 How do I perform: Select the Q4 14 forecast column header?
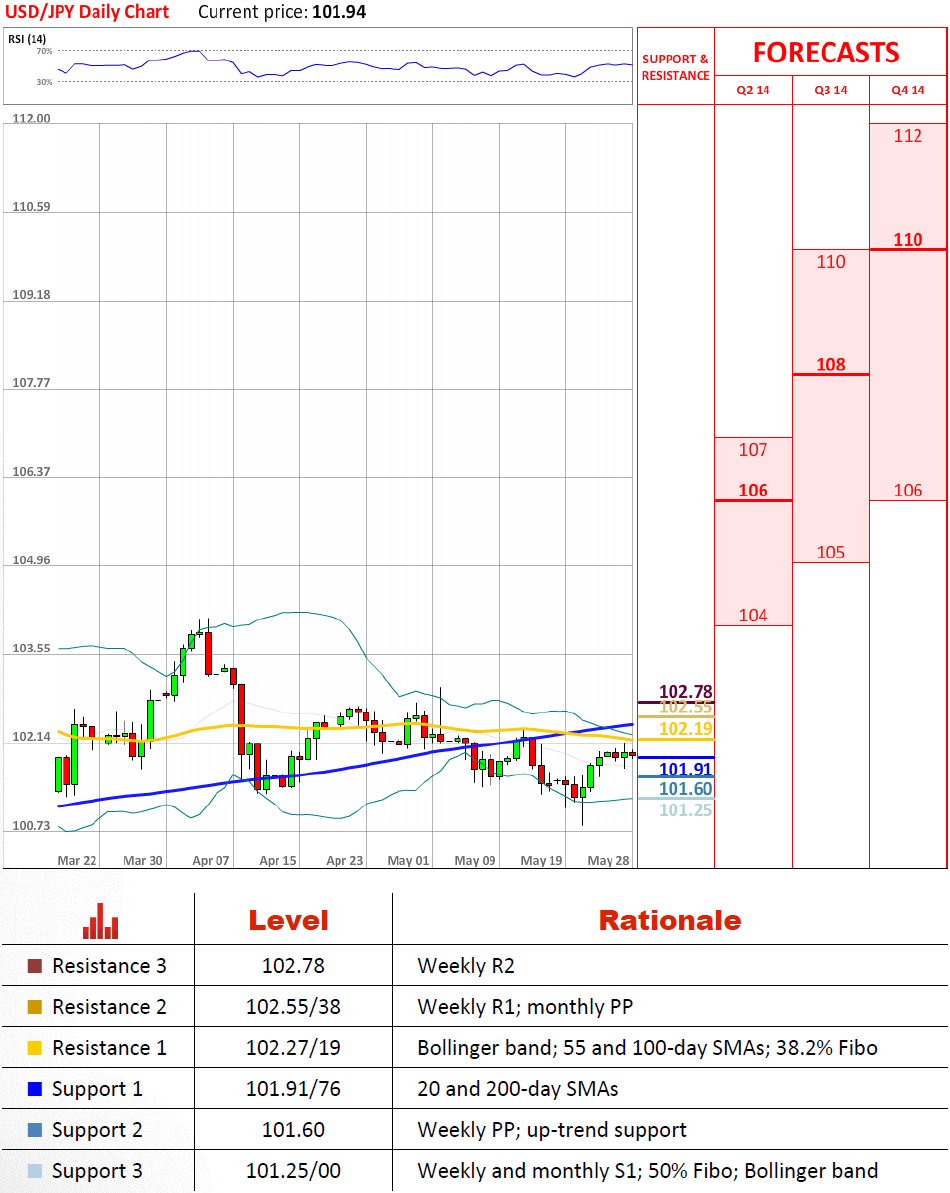click(x=908, y=90)
